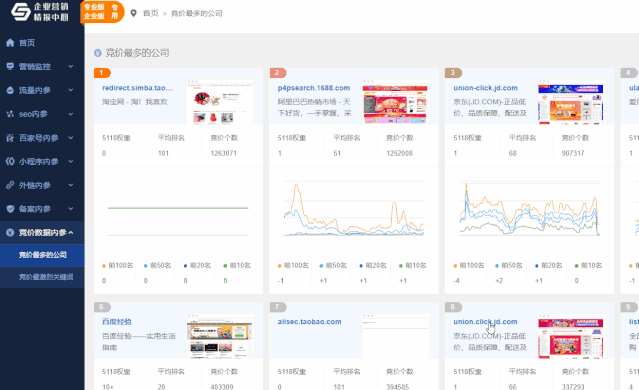The height and width of the screenshot is (390, 639).
Task: Click the JD site thumbnail in card 3
Action: tap(571, 102)
